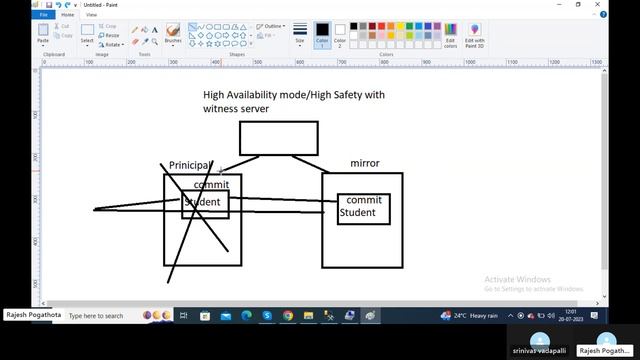Select the Down arrow shape
The width and height of the screenshot is (640, 360).
[x=192, y=44]
